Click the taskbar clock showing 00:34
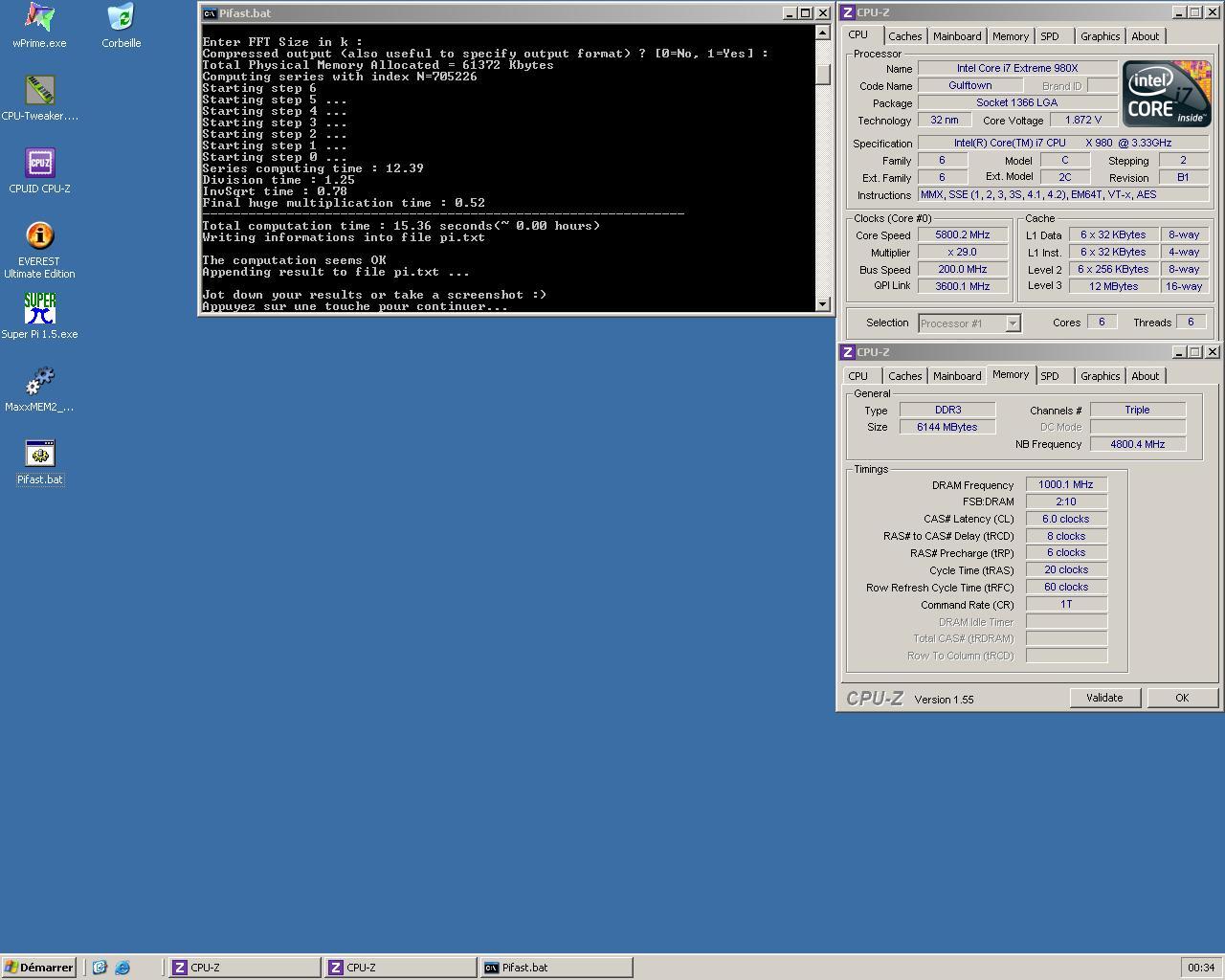Screen dimensions: 1225x980 point(1201,968)
